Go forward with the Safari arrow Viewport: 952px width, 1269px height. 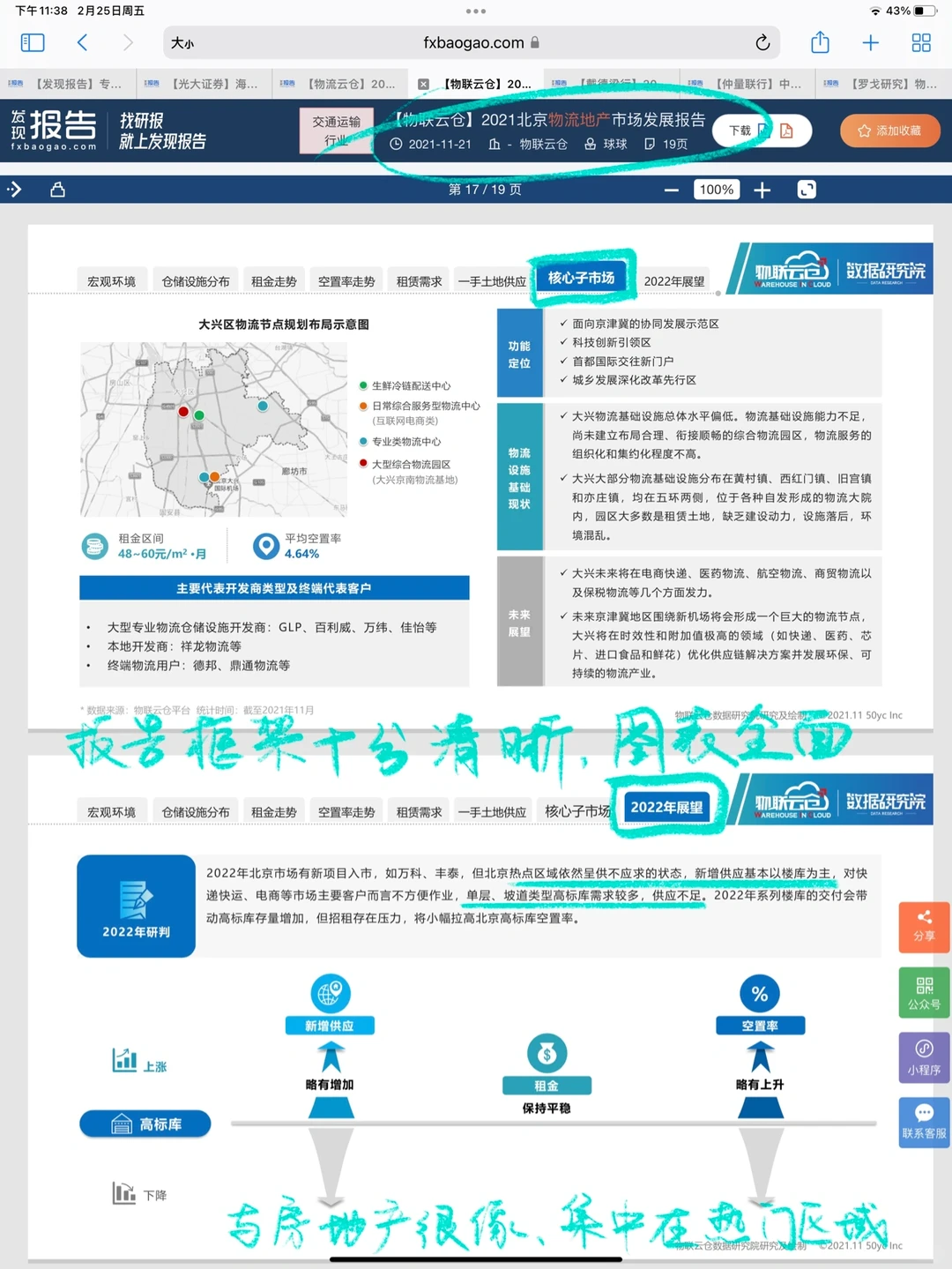pos(128,42)
